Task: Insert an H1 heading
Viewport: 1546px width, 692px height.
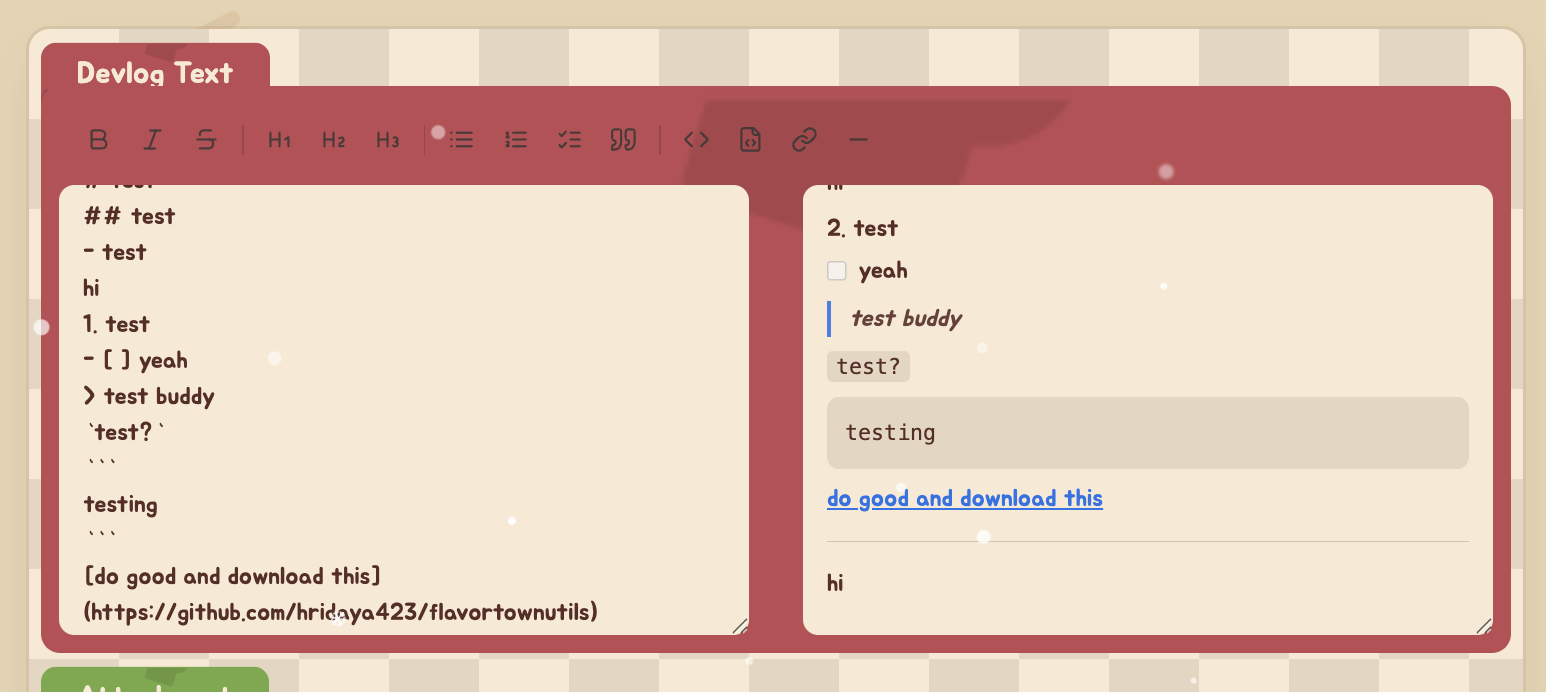Action: (x=279, y=140)
